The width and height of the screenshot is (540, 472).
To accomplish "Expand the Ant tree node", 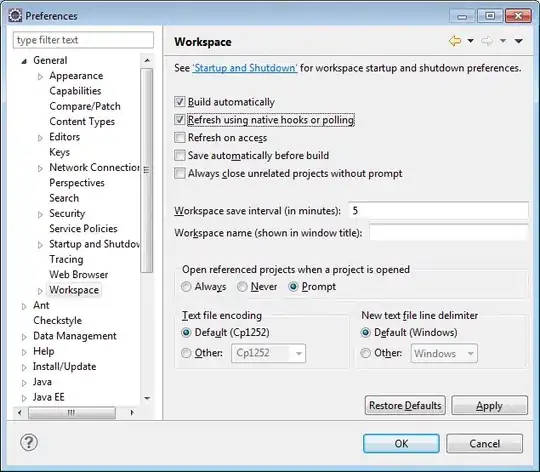I will (24, 306).
